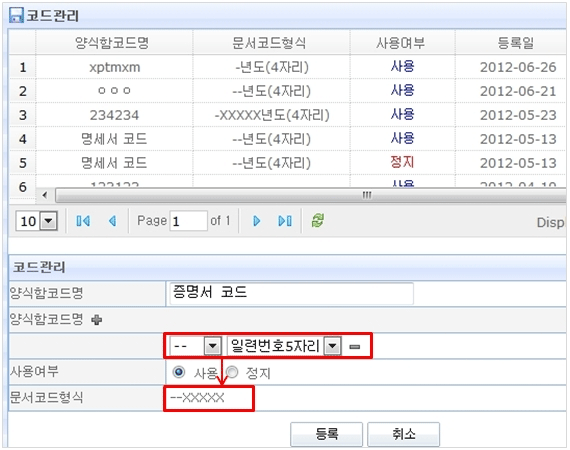
Task: Click the 등록 button
Action: click(326, 434)
